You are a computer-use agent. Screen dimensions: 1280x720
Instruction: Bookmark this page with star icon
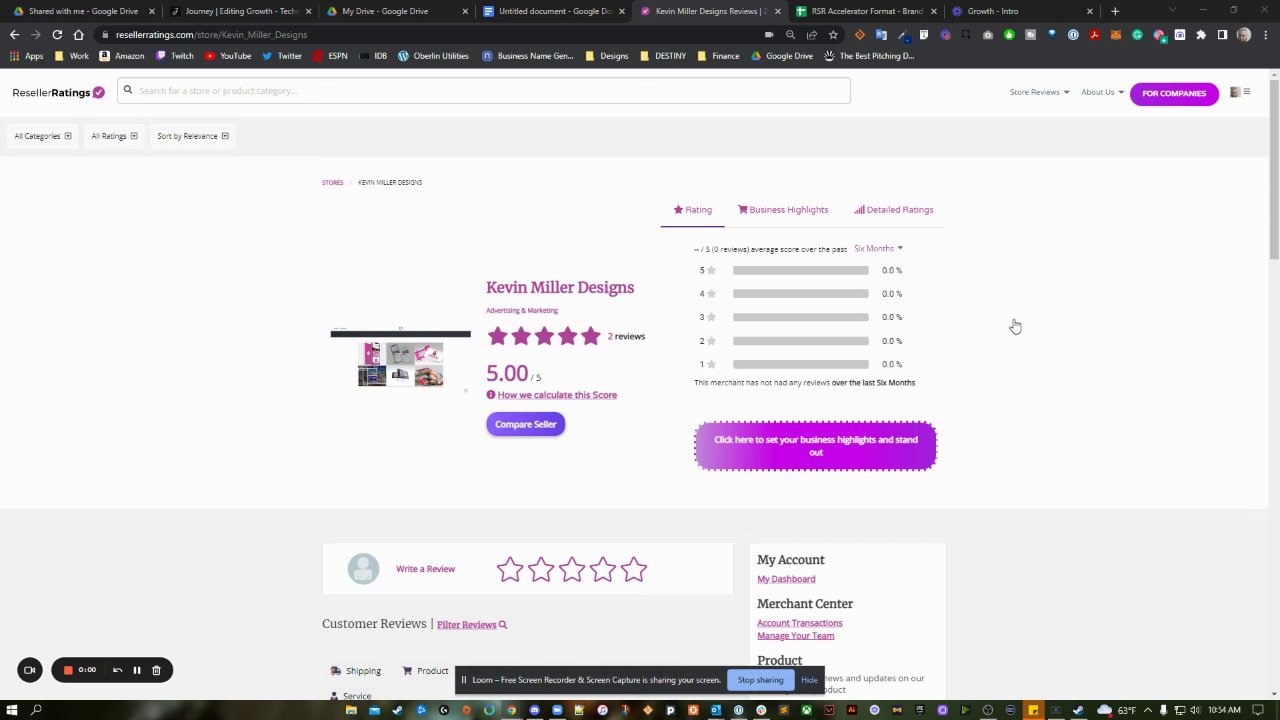tap(833, 34)
